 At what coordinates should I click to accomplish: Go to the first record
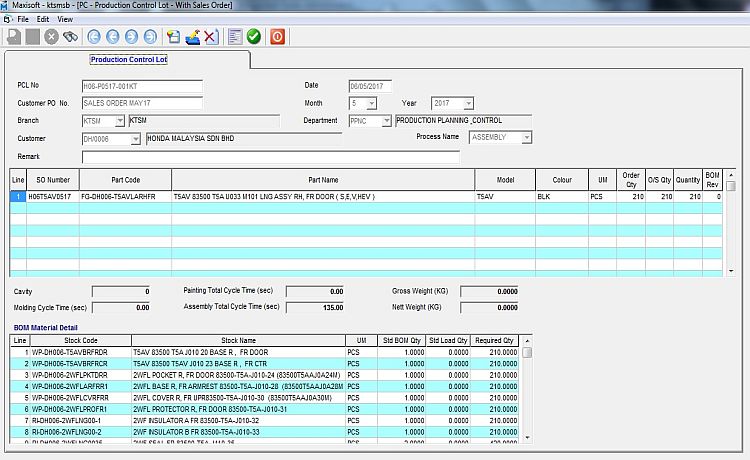93,37
